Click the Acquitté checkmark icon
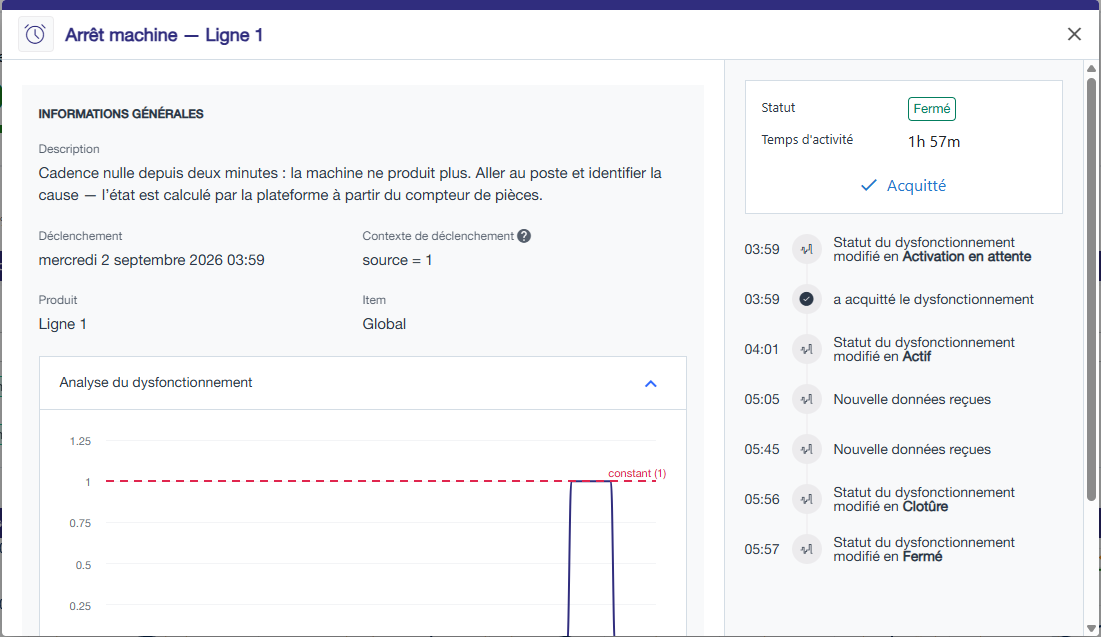 869,185
